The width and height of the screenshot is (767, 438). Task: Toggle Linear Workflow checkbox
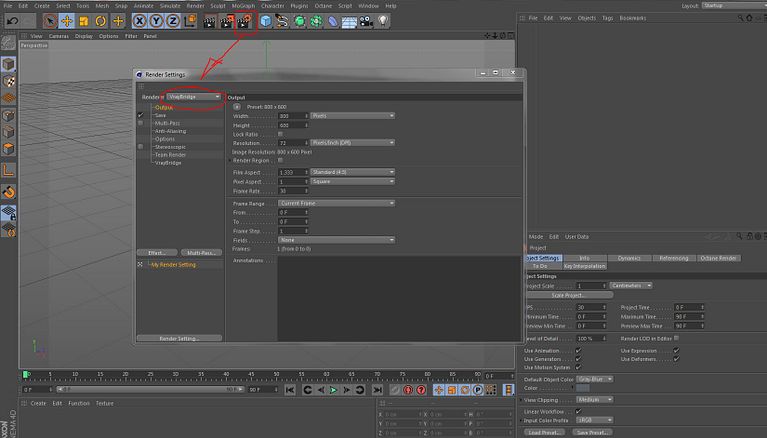578,412
